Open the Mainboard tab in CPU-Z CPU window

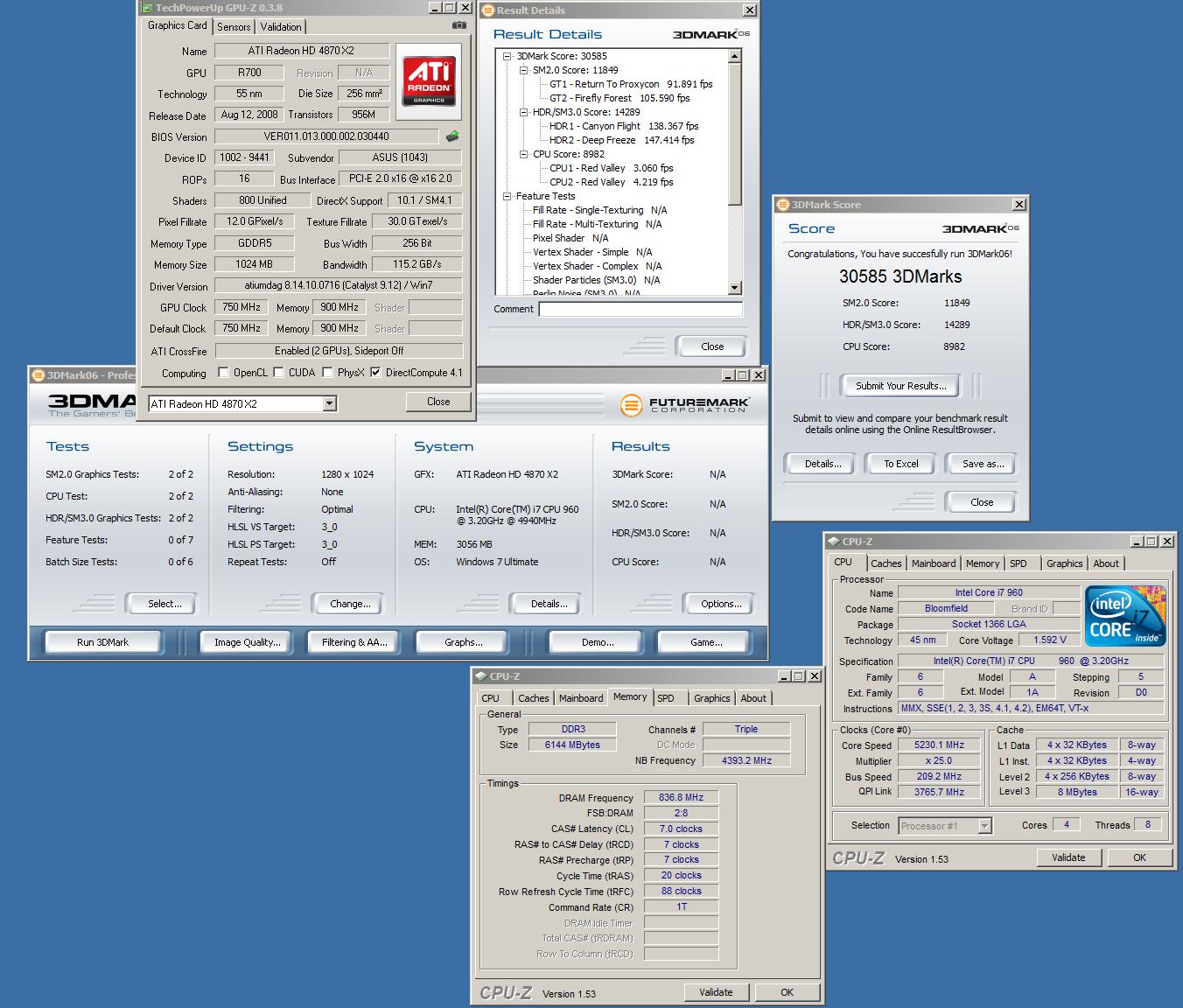[934, 563]
